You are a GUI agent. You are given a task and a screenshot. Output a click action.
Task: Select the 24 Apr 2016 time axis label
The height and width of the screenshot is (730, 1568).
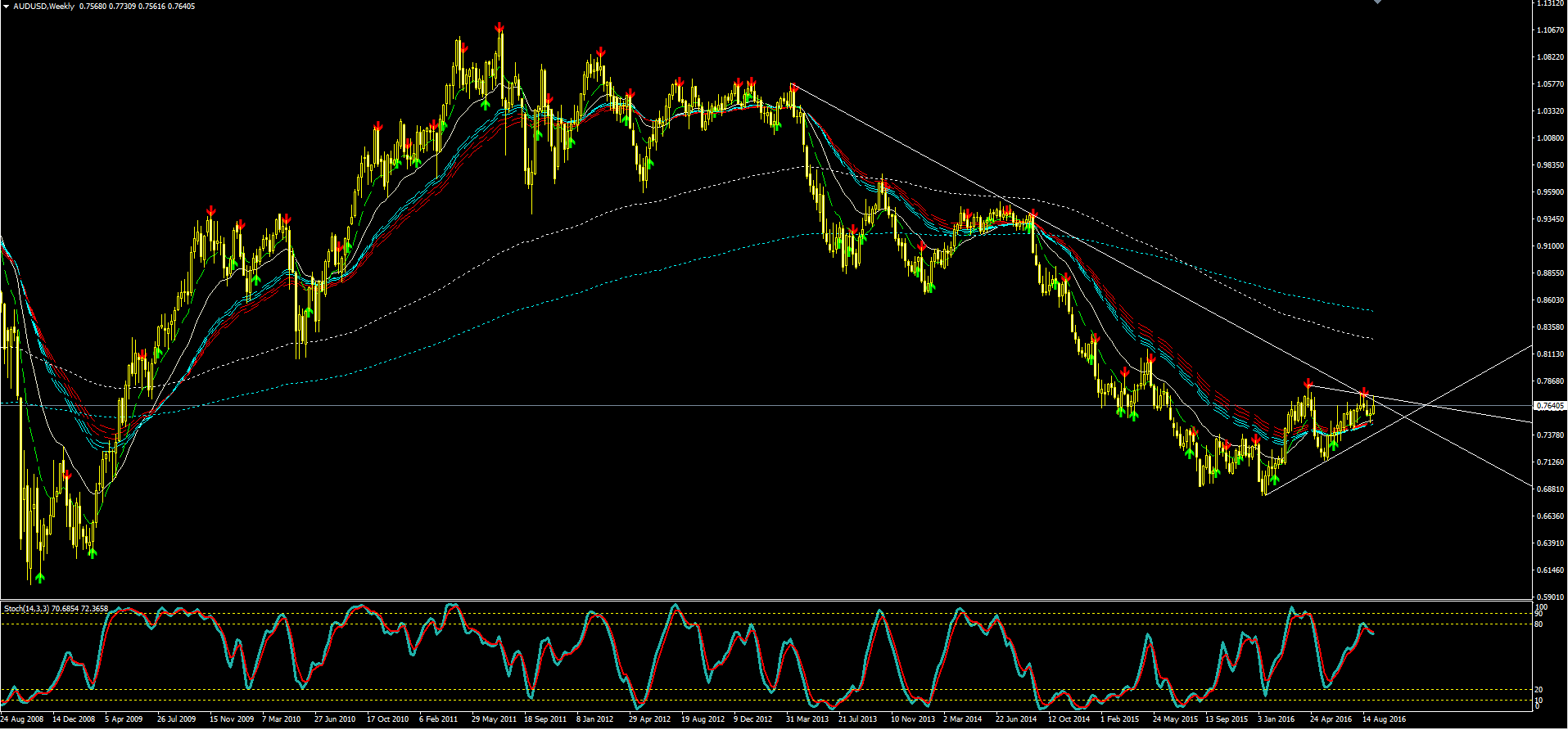[1331, 719]
